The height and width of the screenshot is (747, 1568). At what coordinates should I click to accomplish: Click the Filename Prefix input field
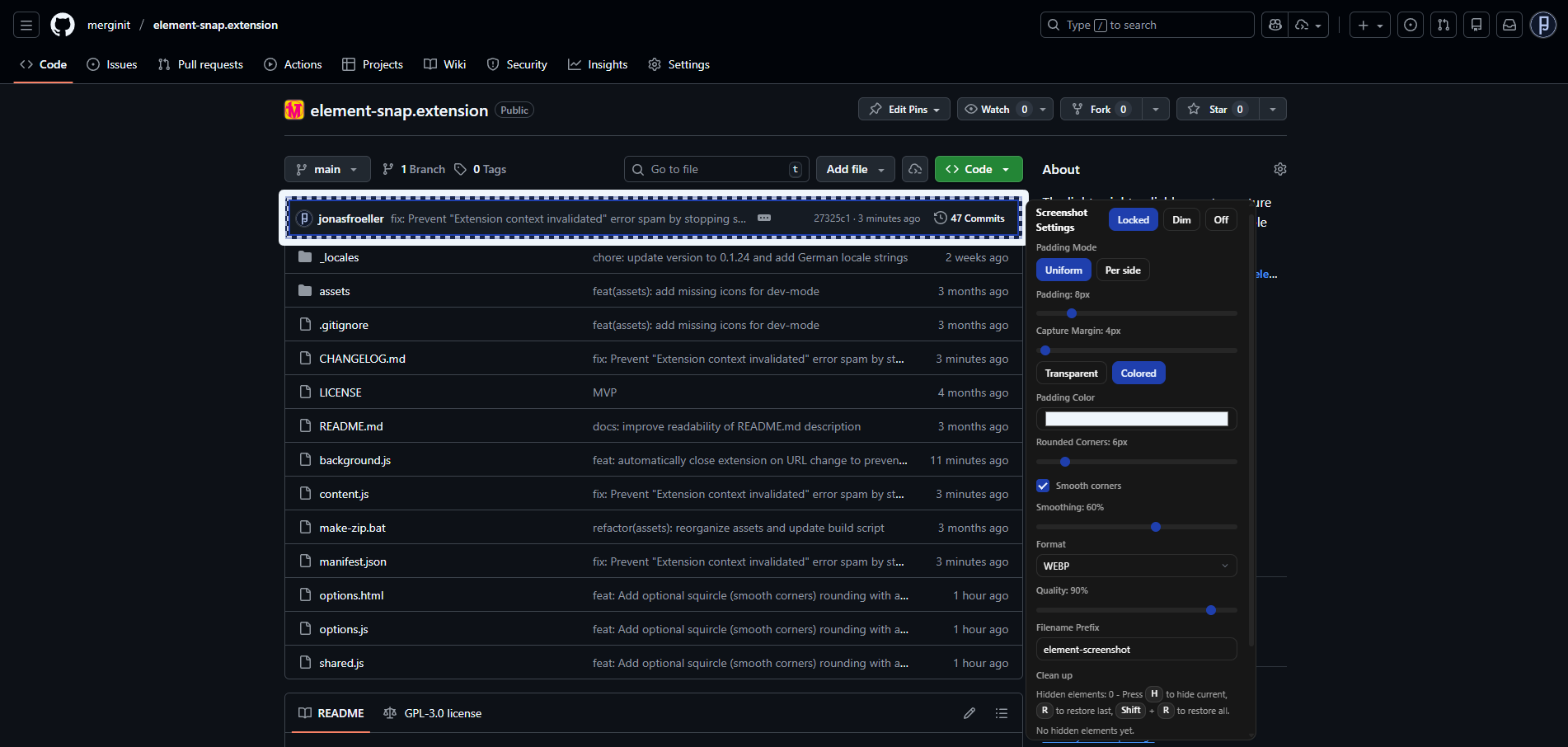coord(1136,649)
